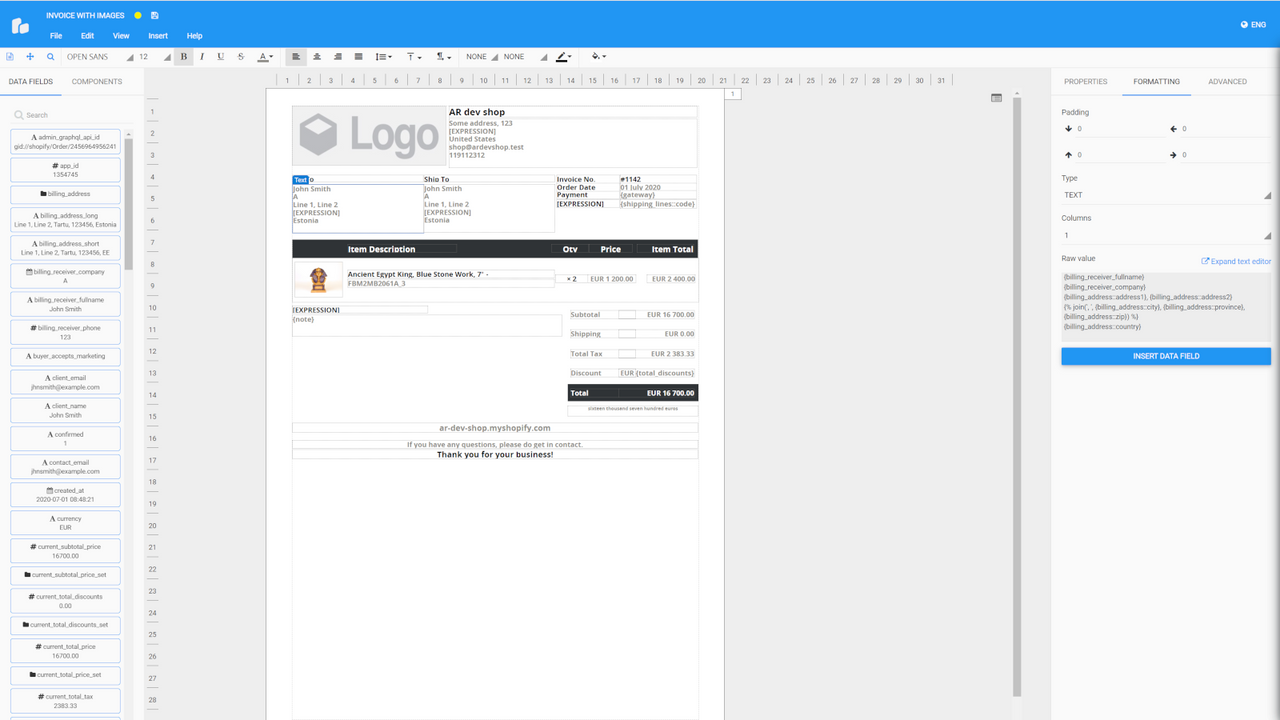This screenshot has width=1280, height=720.
Task: Click the save icon beside INVOICE WITH IMAGES title
Action: (155, 15)
